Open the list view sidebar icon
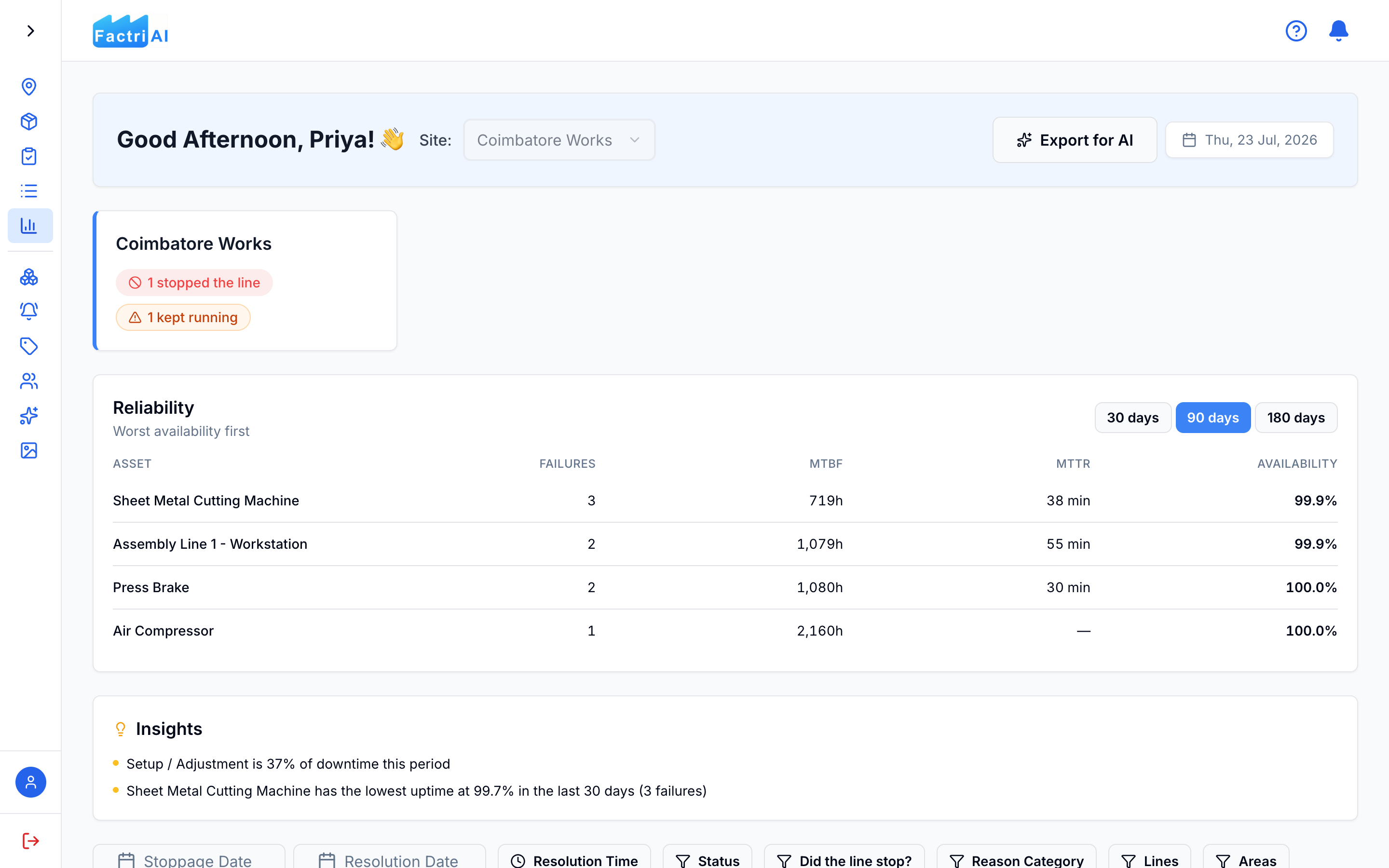This screenshot has width=1389, height=868. (x=29, y=190)
